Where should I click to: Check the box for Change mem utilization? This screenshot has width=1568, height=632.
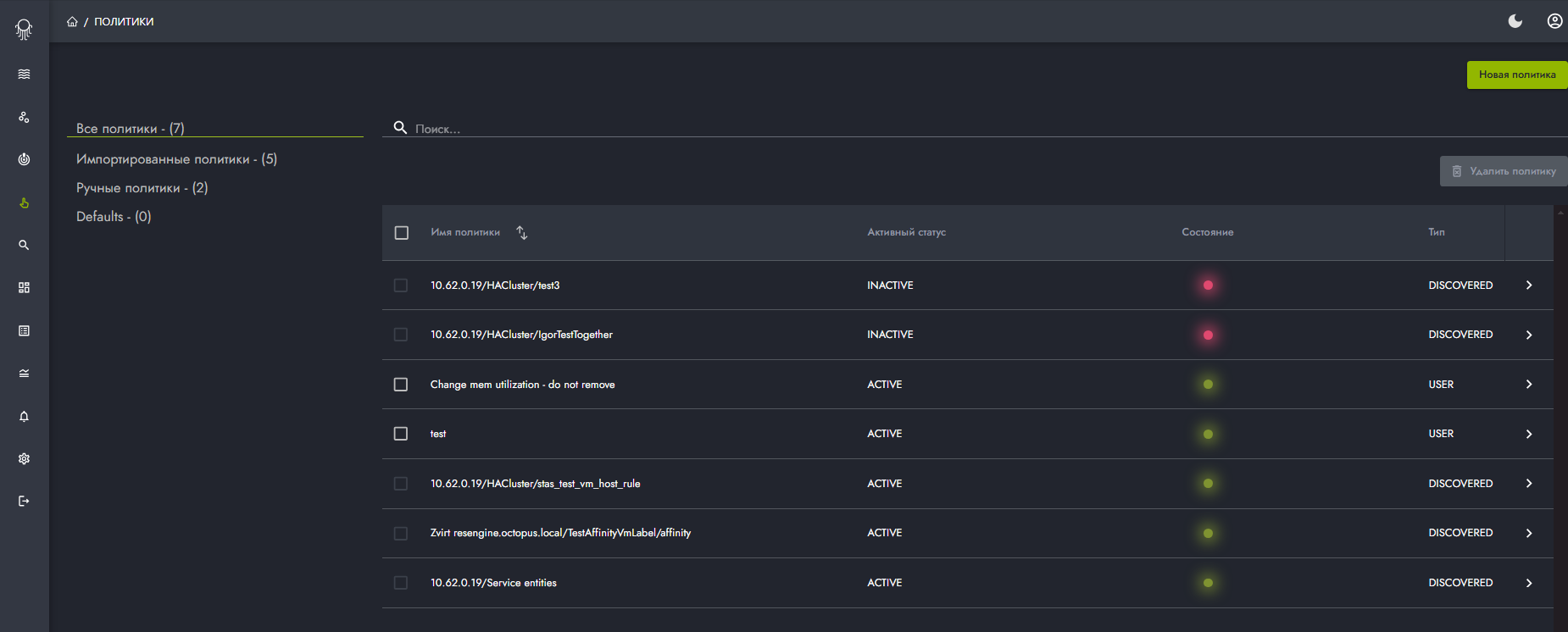(401, 385)
